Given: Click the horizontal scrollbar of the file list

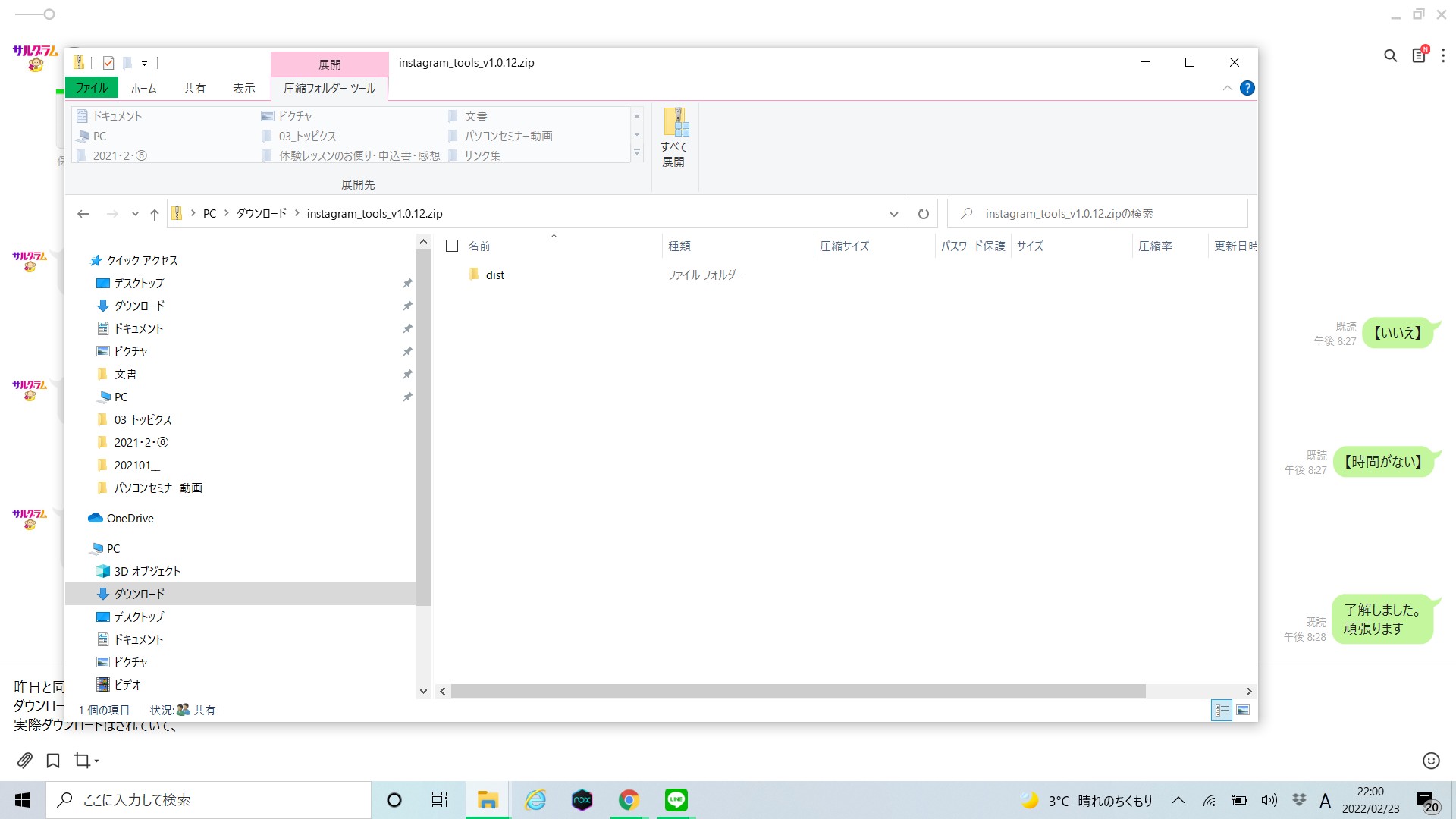Looking at the screenshot, I should (798, 691).
